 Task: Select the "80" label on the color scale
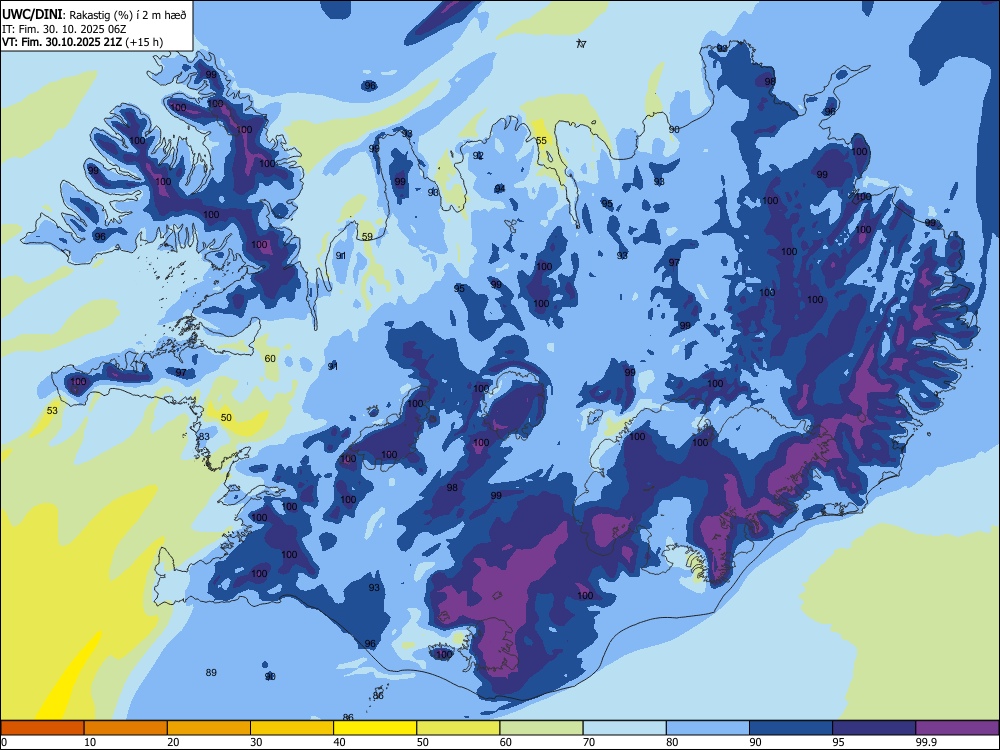672,742
